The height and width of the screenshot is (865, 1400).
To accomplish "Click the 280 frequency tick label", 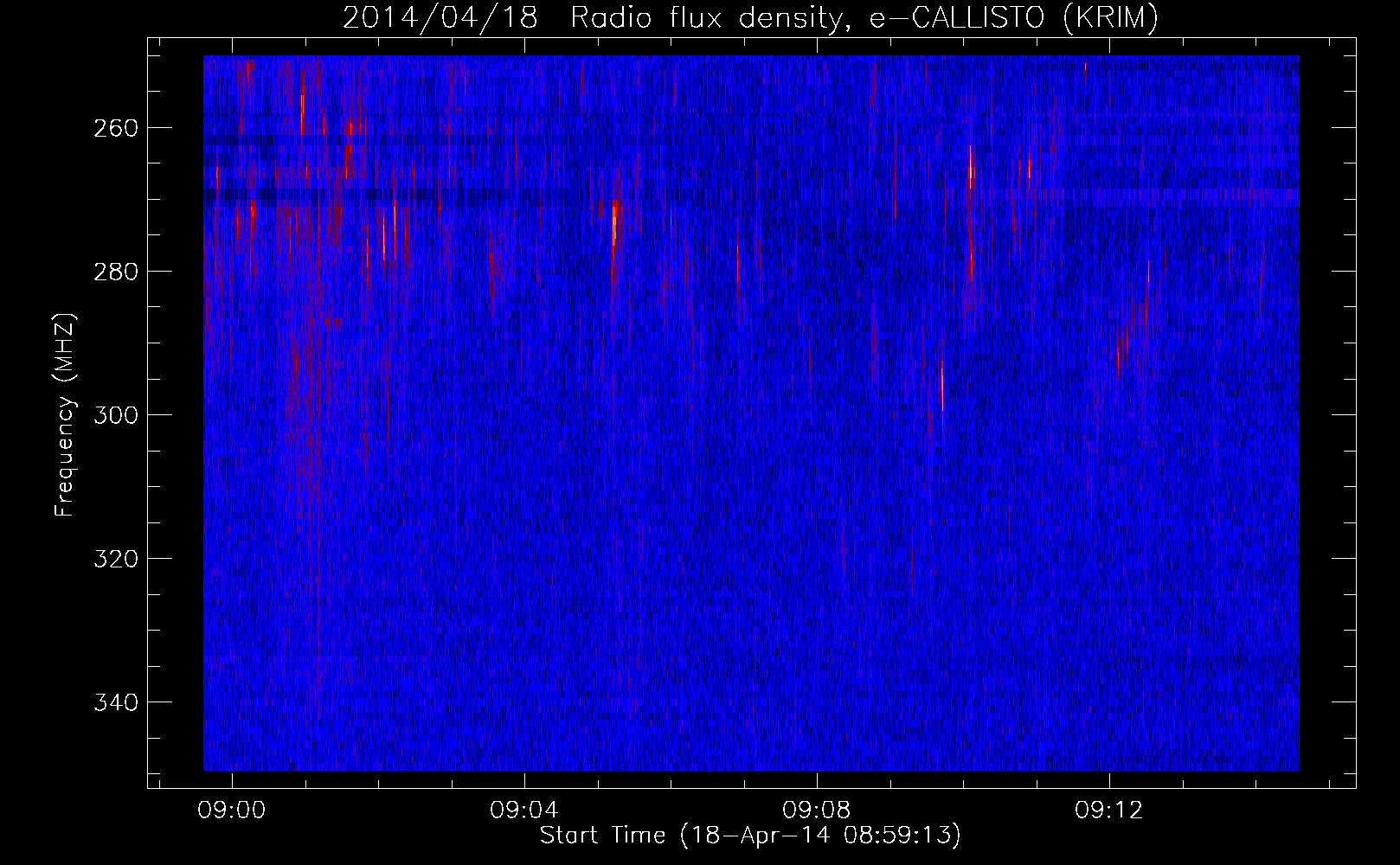I will pos(116,272).
